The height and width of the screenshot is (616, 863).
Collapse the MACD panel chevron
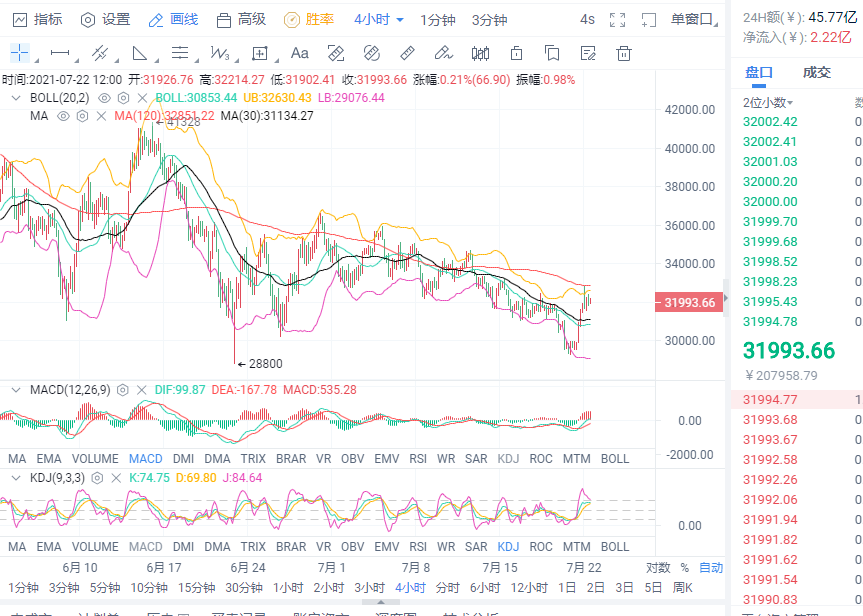tap(16, 390)
